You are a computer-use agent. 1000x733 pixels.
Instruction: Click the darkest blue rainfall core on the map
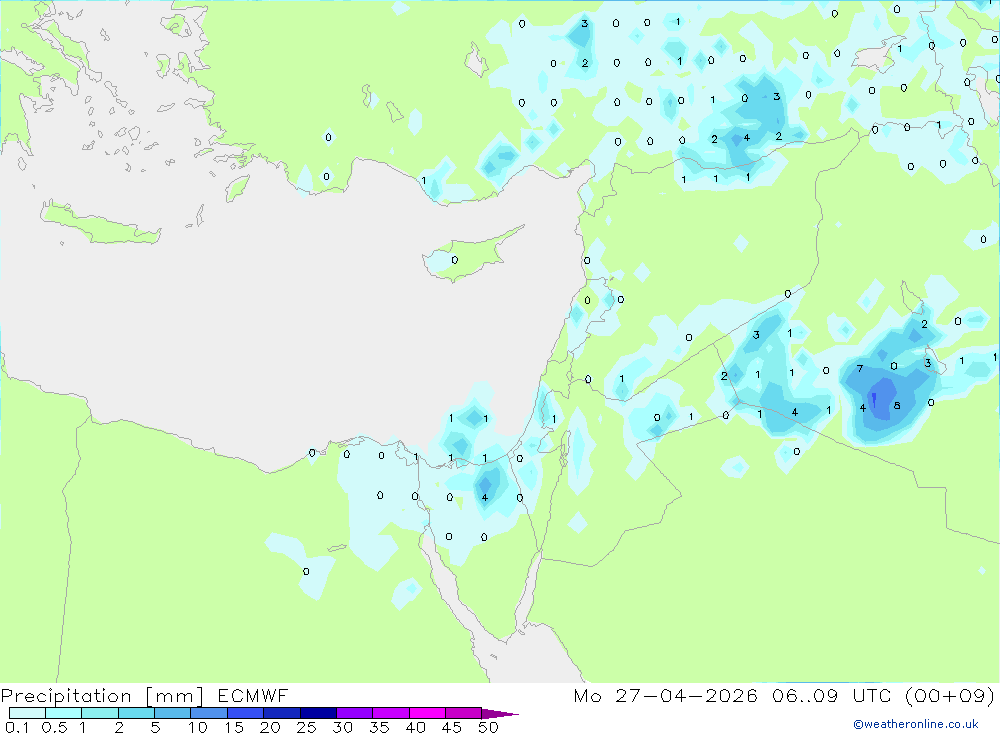click(874, 399)
